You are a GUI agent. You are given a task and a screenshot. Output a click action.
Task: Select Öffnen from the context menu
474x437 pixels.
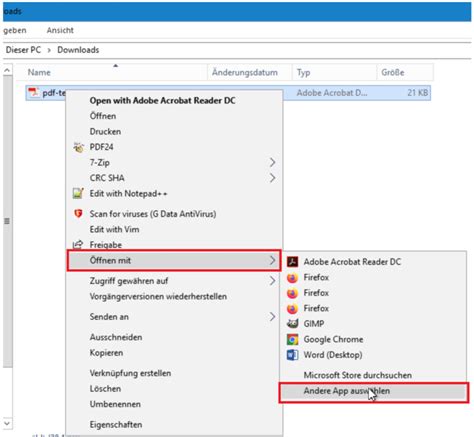(103, 116)
